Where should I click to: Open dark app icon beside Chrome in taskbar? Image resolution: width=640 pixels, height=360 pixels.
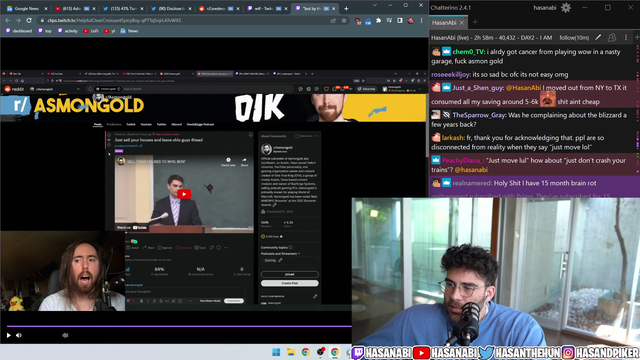320,352
